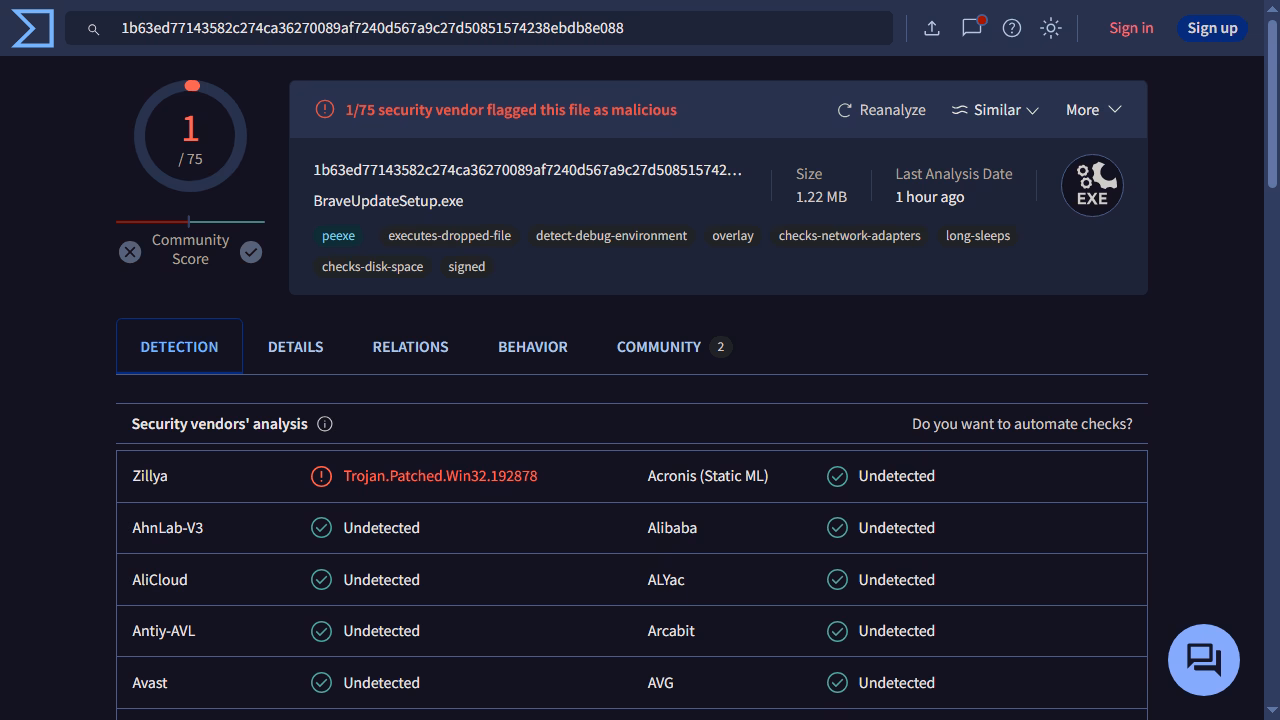1280x720 pixels.
Task: Click the executes-dropped-file tag
Action: point(449,236)
